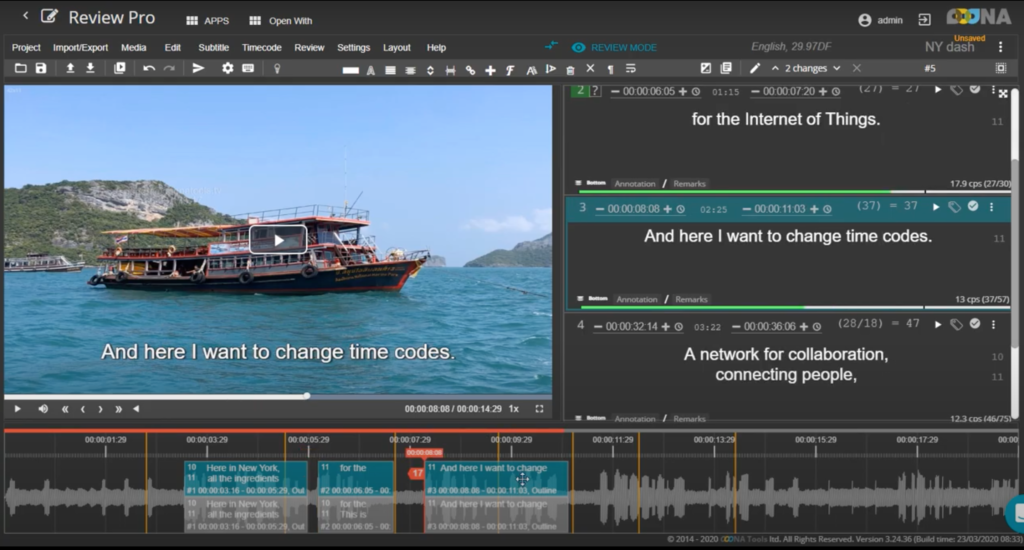This screenshot has height=550, width=1024.
Task: Open the Timecode menu
Action: pyautogui.click(x=261, y=47)
